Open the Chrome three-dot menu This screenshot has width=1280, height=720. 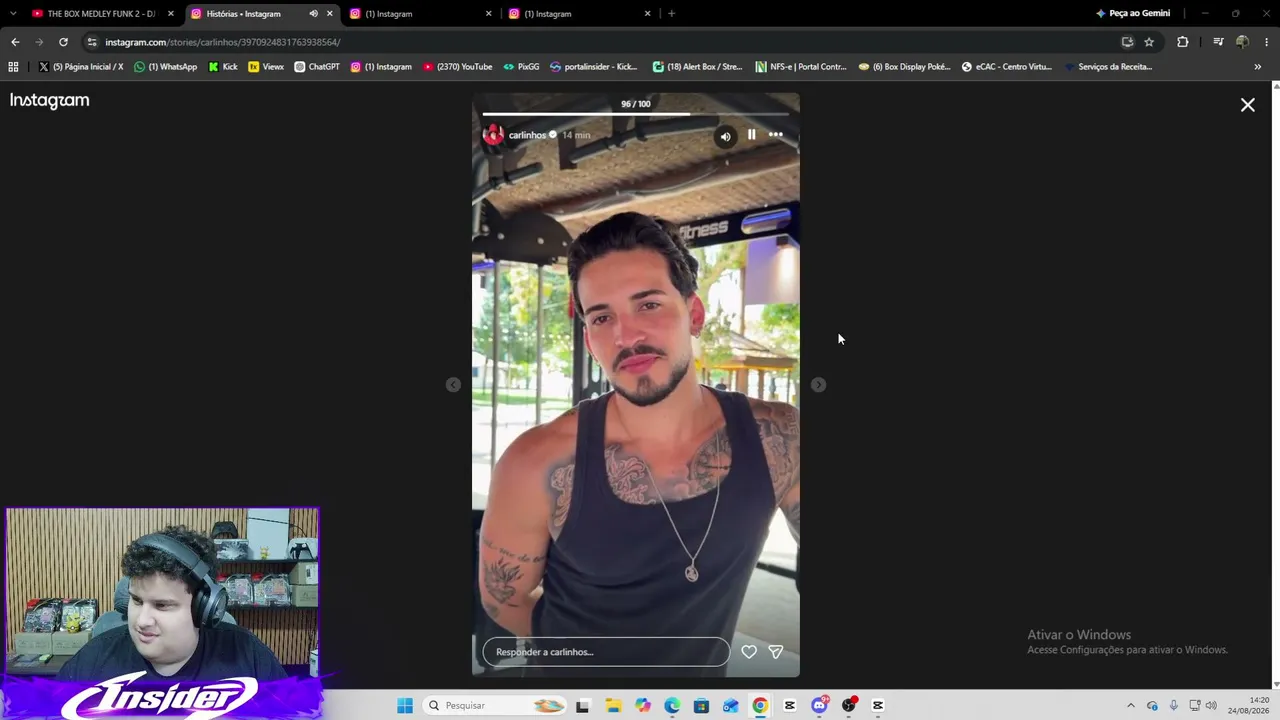[1266, 42]
